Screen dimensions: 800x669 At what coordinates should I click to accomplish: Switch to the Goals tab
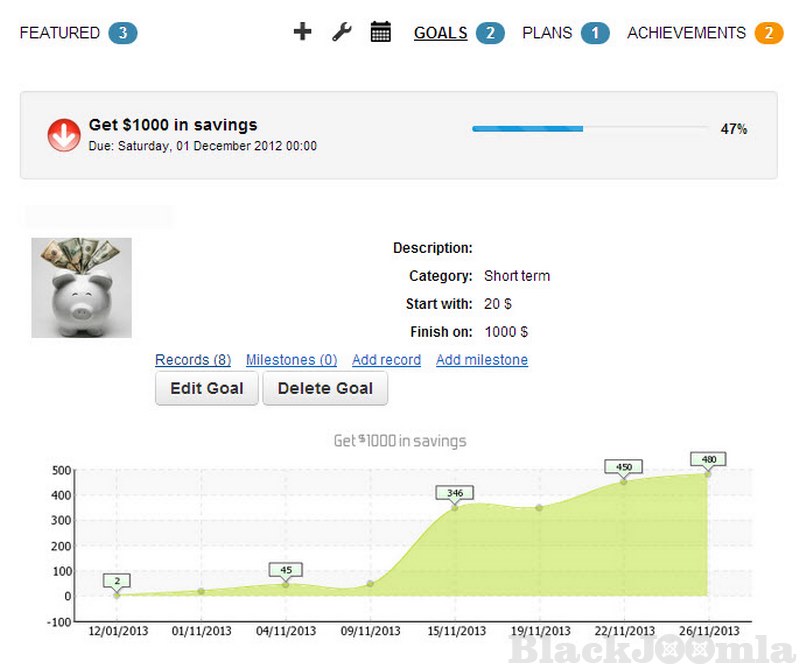click(440, 33)
